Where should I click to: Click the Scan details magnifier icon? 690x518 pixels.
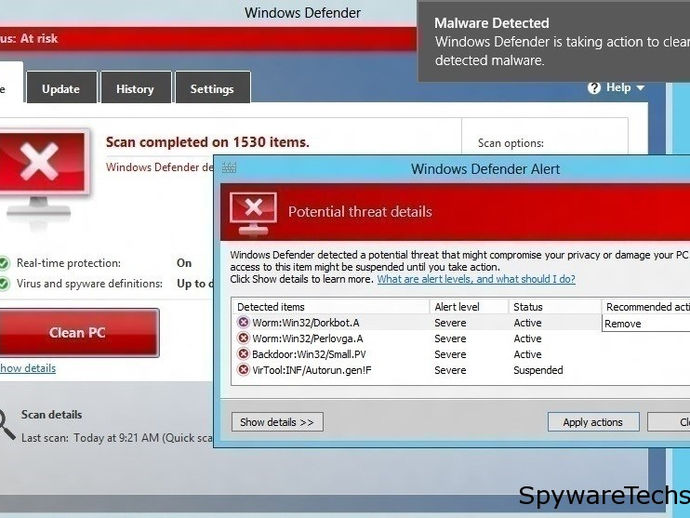pos(6,424)
